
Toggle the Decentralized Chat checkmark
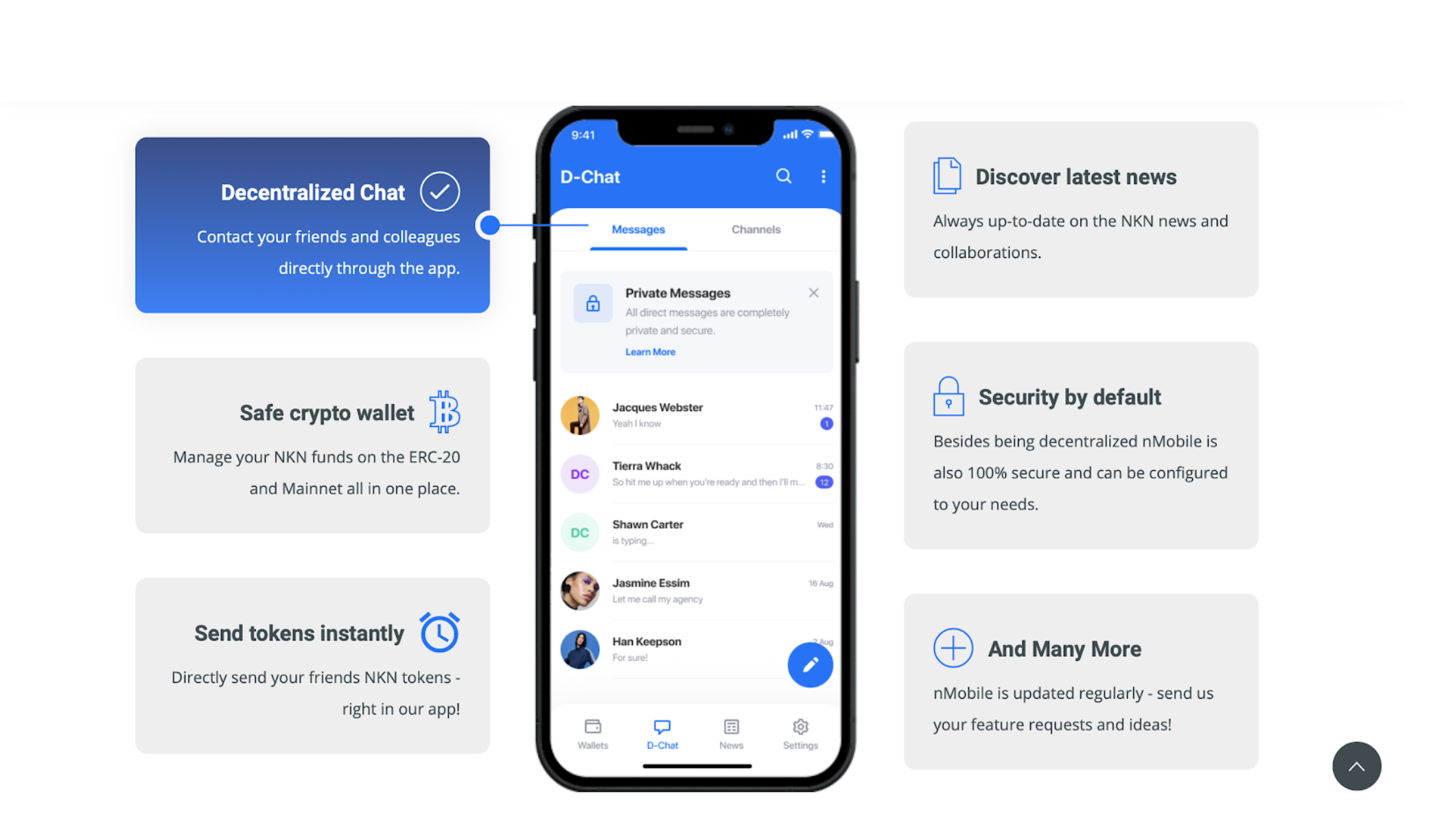pos(441,192)
